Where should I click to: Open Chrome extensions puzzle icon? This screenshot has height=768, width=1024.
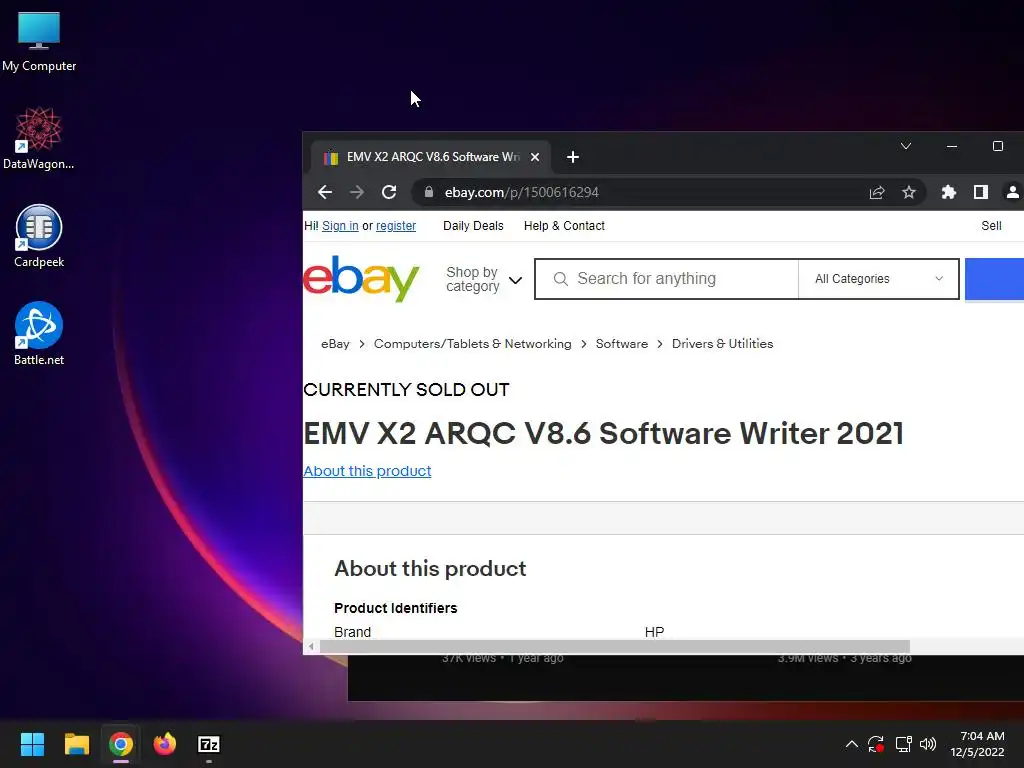(x=948, y=192)
